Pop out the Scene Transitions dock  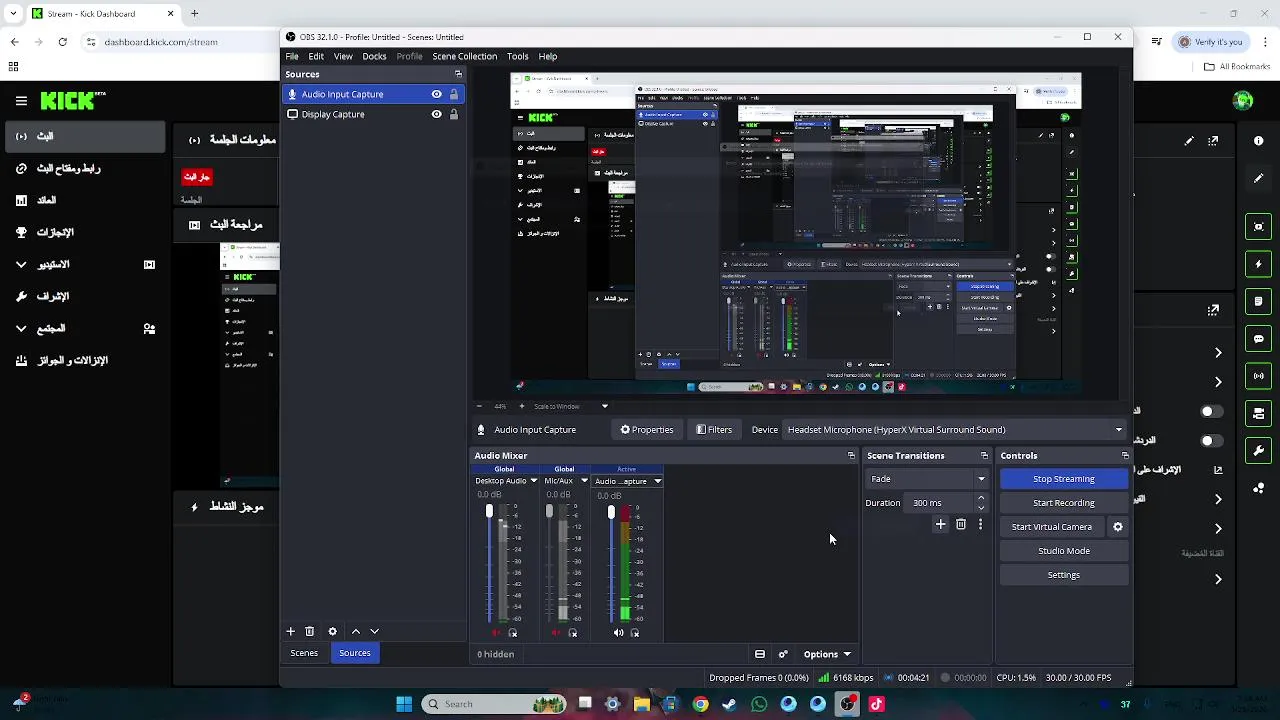pos(984,455)
